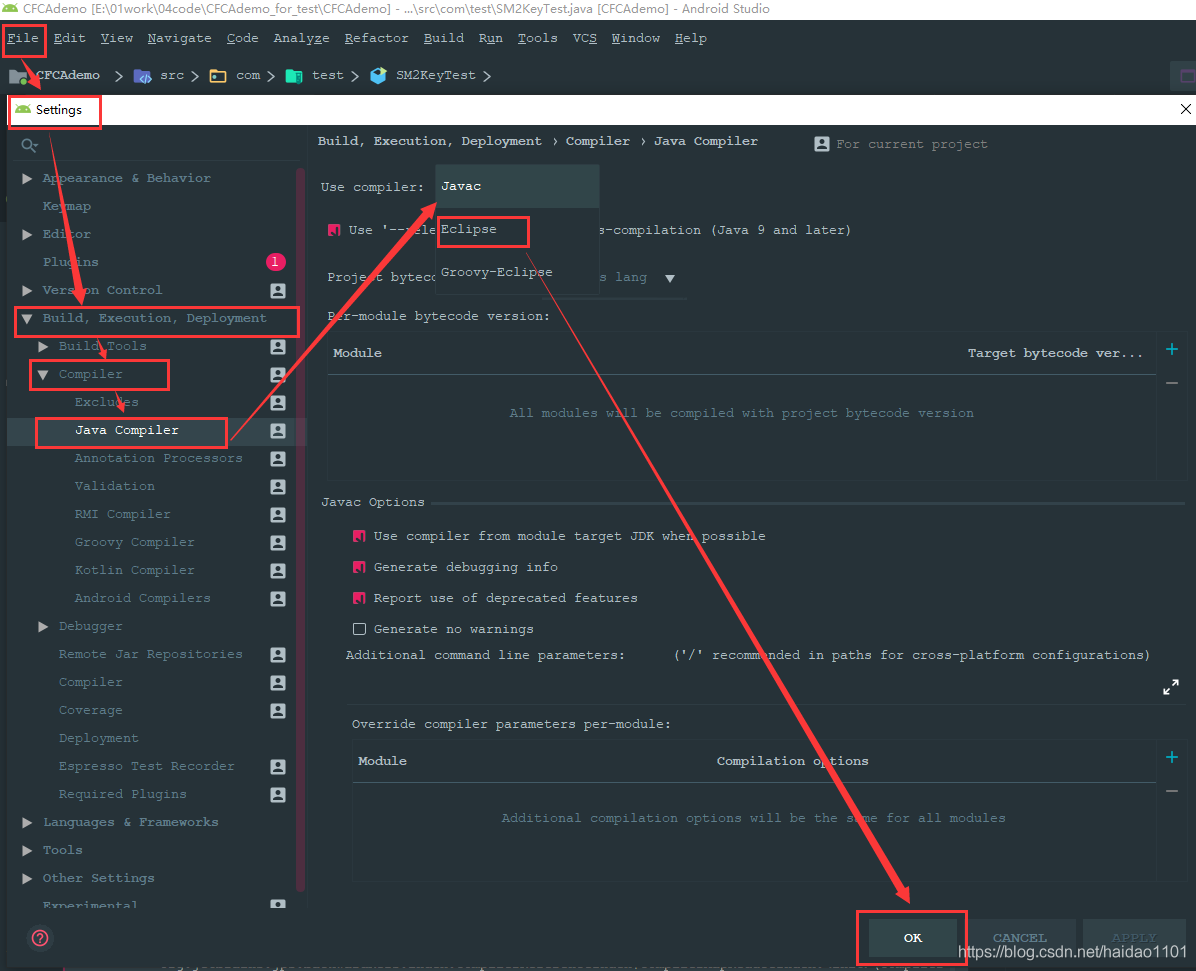Image resolution: width=1196 pixels, height=971 pixels.
Task: Click the CANCEL button
Action: coord(1020,938)
